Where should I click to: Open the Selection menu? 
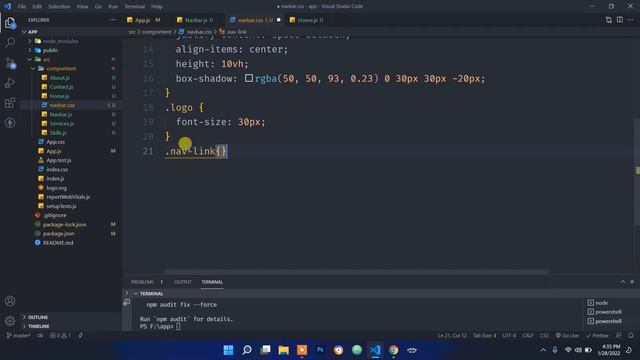pos(59,7)
